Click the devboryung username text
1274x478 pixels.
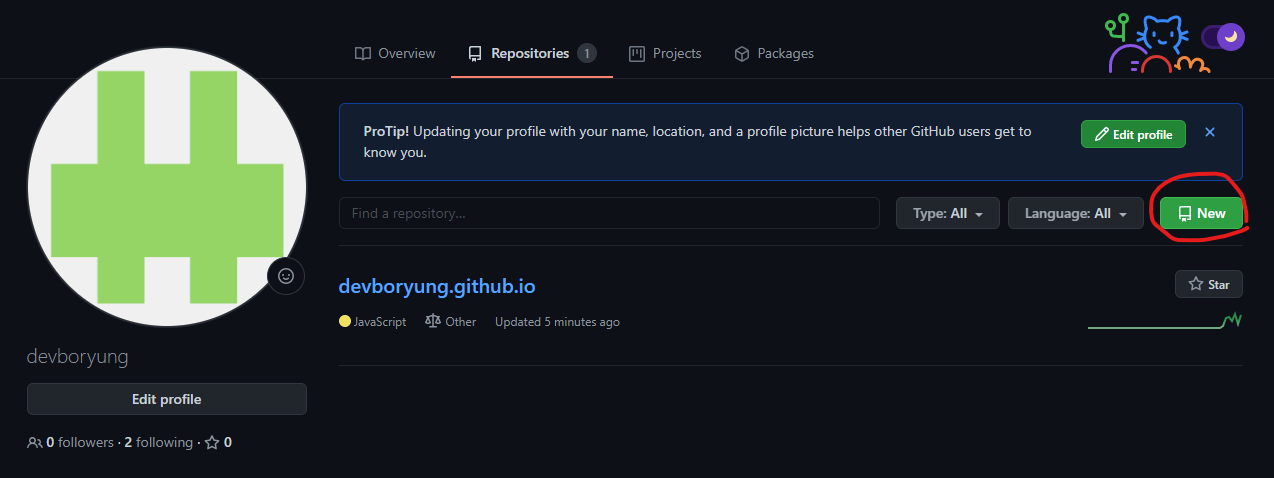pyautogui.click(x=77, y=357)
